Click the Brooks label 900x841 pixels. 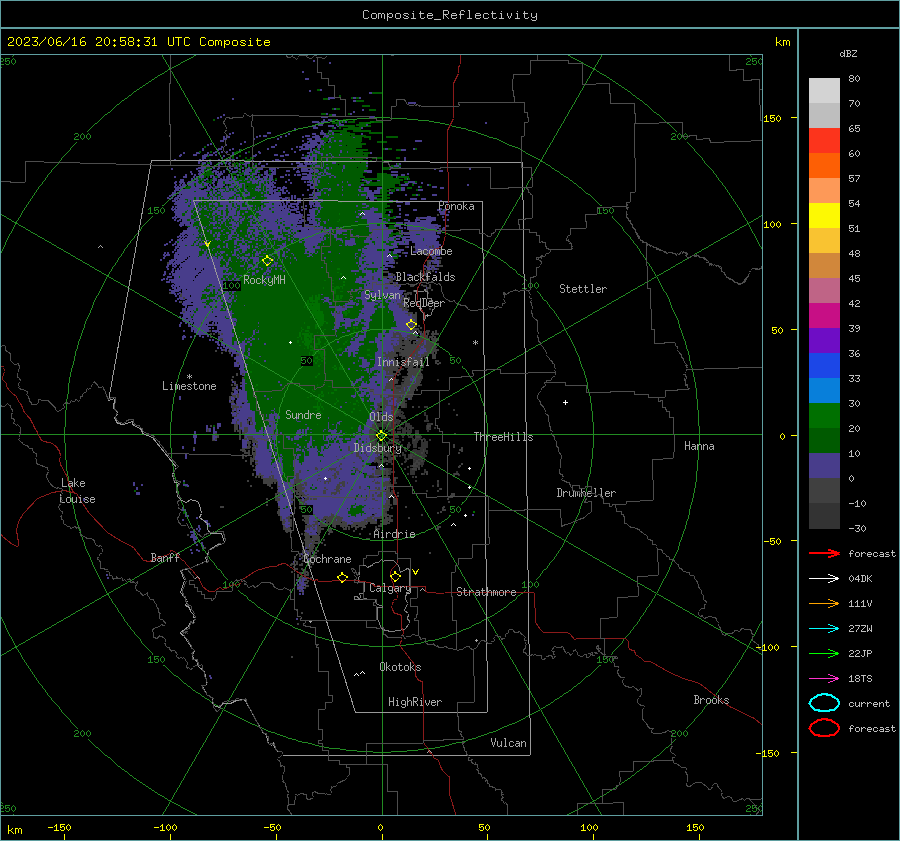(711, 700)
